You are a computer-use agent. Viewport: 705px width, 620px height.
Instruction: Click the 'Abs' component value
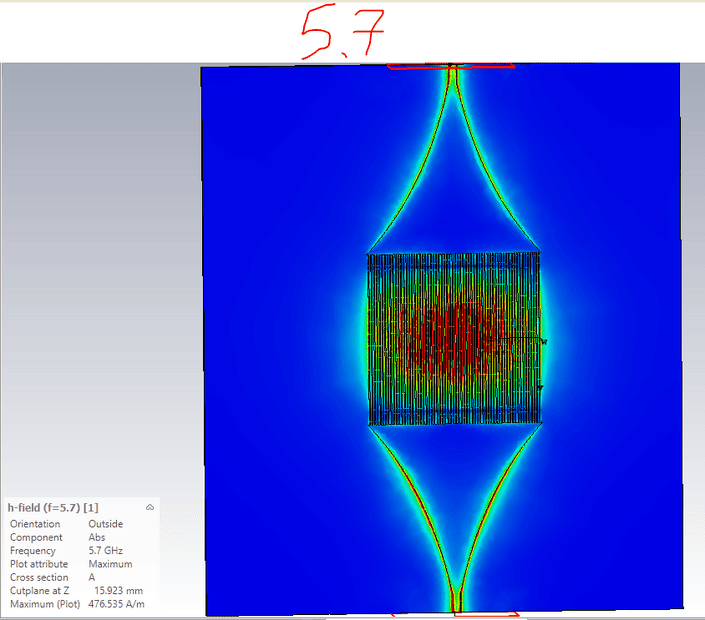click(x=97, y=537)
